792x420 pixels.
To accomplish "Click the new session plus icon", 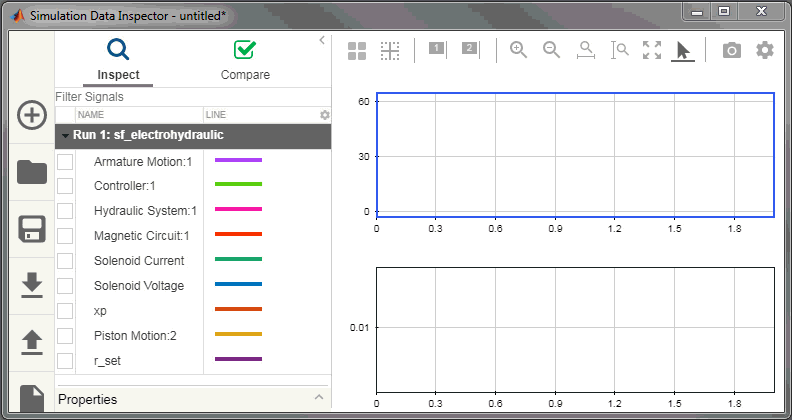I will [x=32, y=115].
